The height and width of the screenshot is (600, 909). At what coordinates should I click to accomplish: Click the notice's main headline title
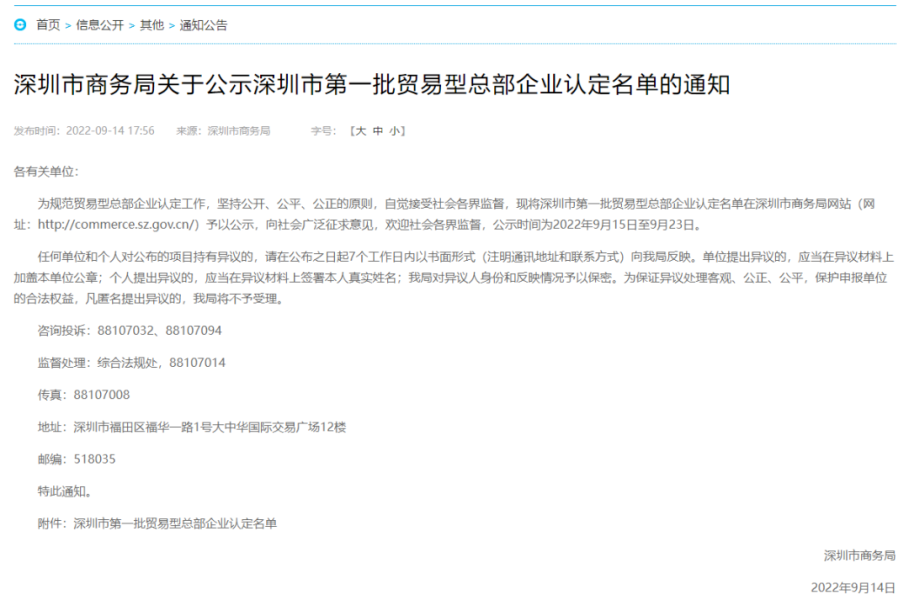pos(372,85)
